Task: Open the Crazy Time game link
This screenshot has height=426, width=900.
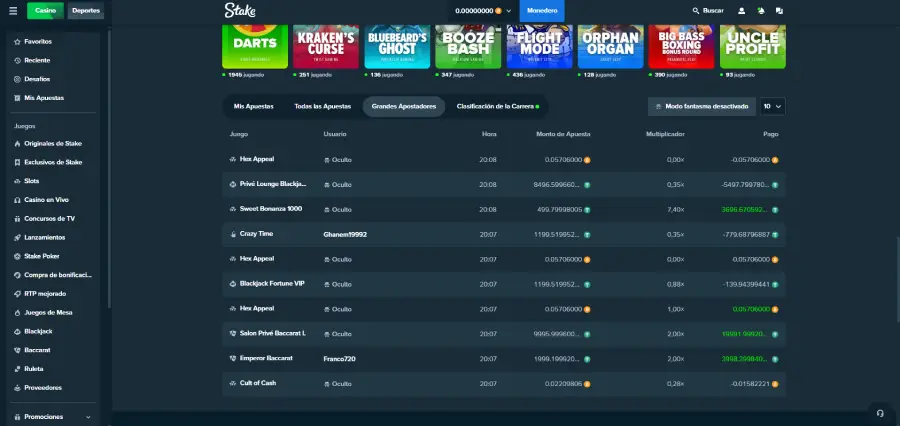Action: coord(256,234)
